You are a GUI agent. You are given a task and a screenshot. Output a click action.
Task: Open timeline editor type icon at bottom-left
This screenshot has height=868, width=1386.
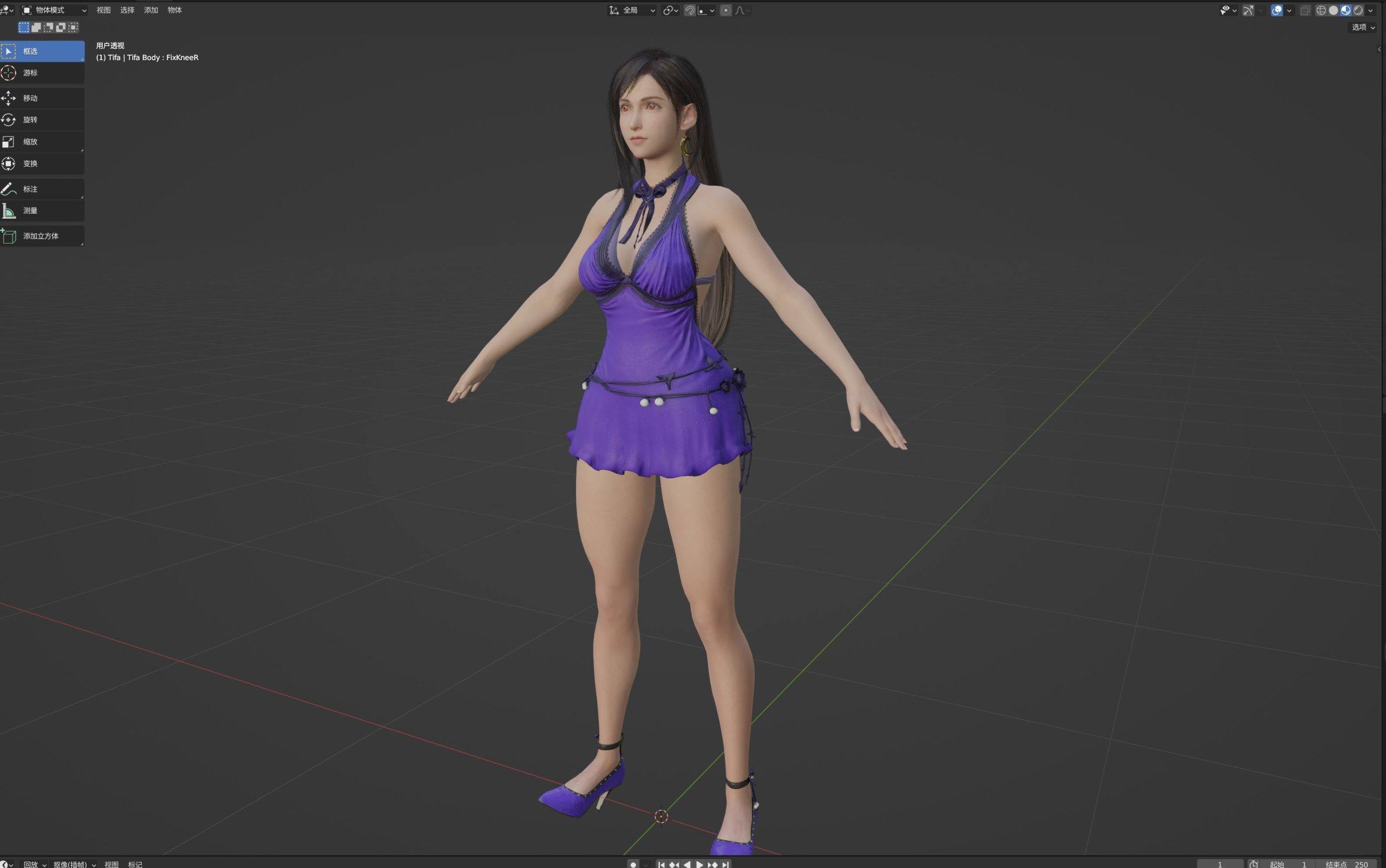click(x=6, y=864)
